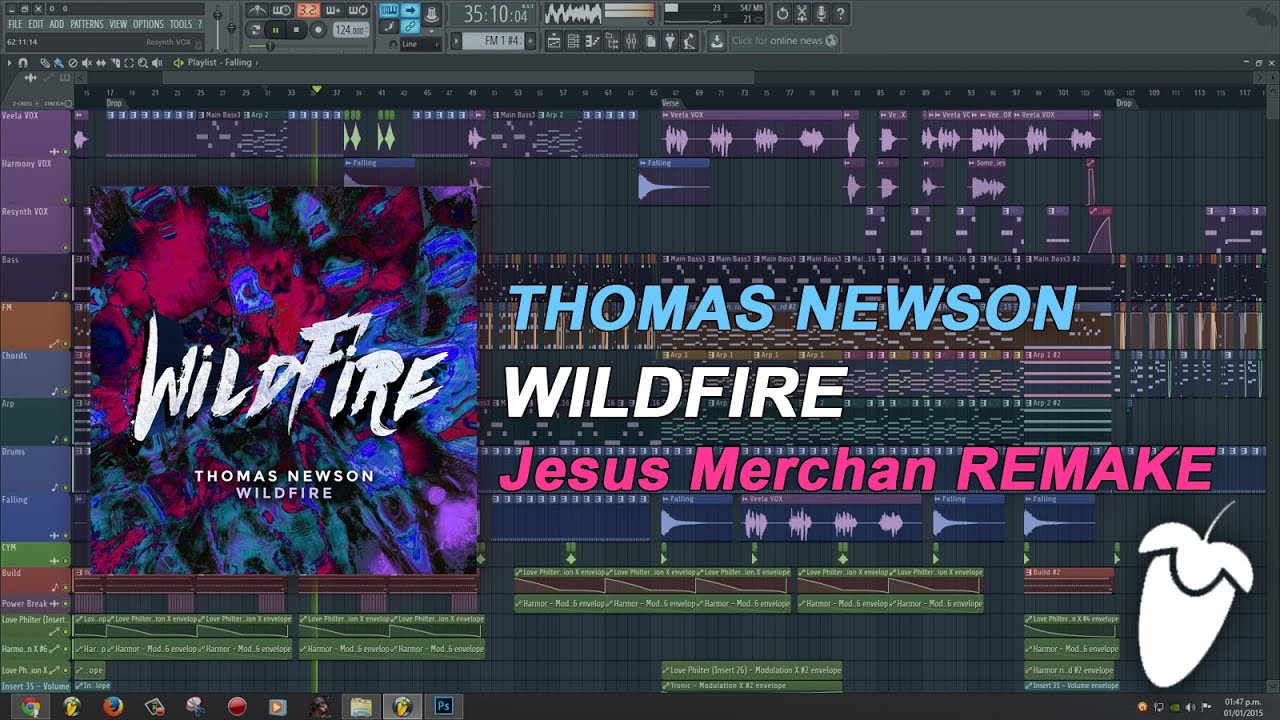This screenshot has height=720, width=1280.
Task: Stop playback with the stop button
Action: coord(296,30)
